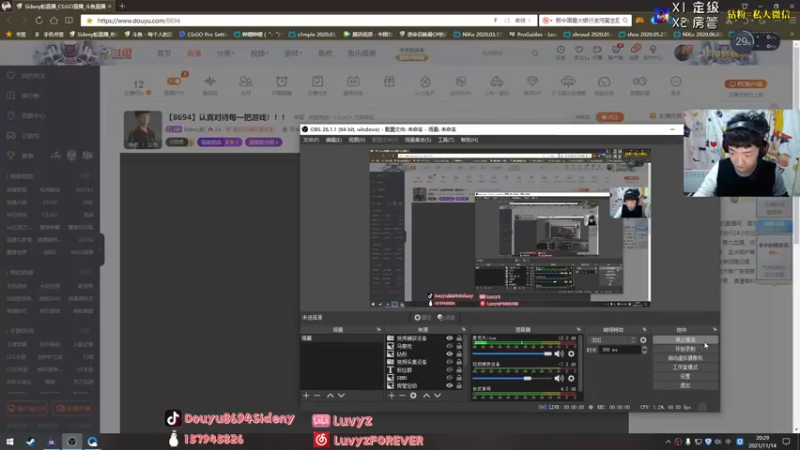Viewport: 800px width, 450px height.
Task: Open OBS 文件(F) menu
Action: coord(311,140)
